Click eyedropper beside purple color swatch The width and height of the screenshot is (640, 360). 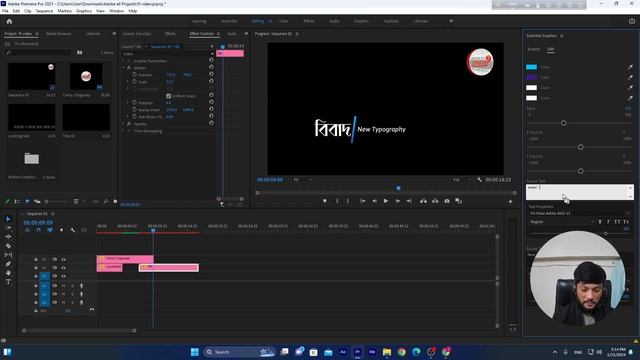(630, 77)
